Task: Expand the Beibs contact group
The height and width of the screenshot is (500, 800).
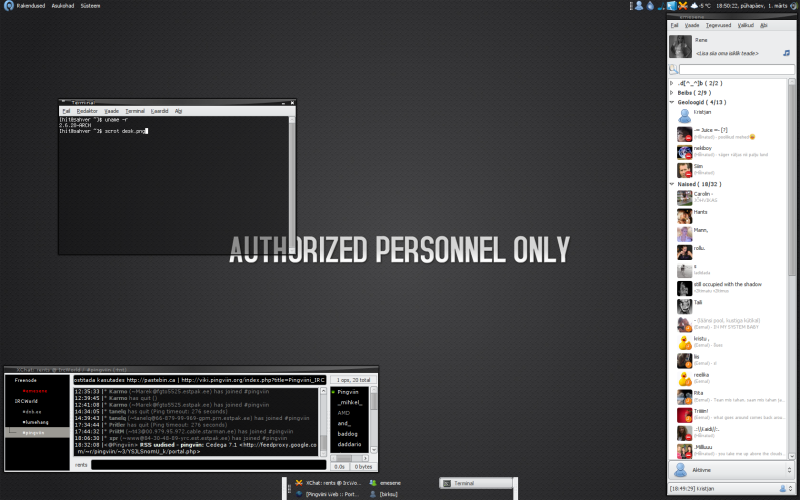Action: click(672, 92)
